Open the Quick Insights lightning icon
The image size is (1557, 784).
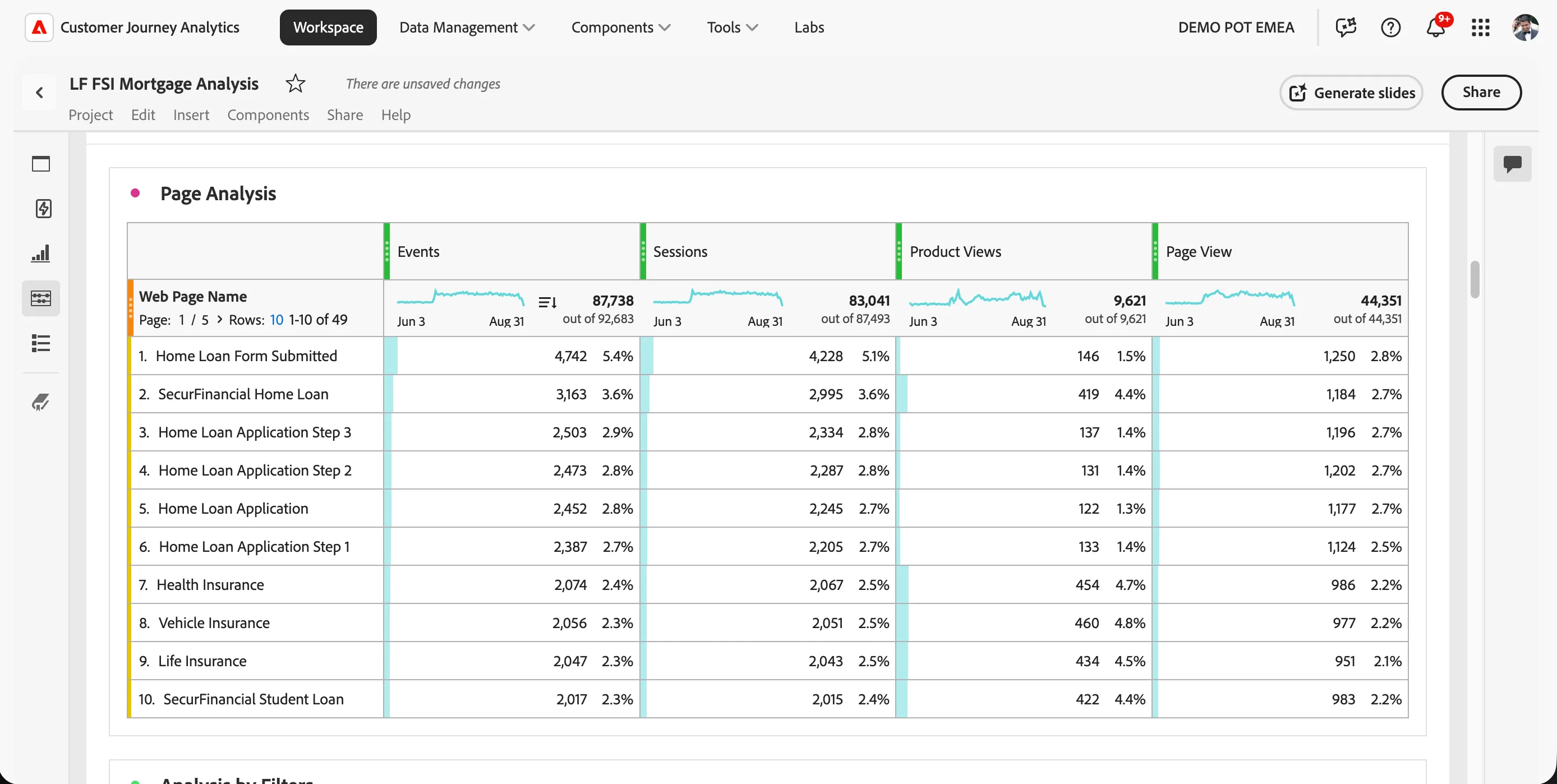(43, 209)
